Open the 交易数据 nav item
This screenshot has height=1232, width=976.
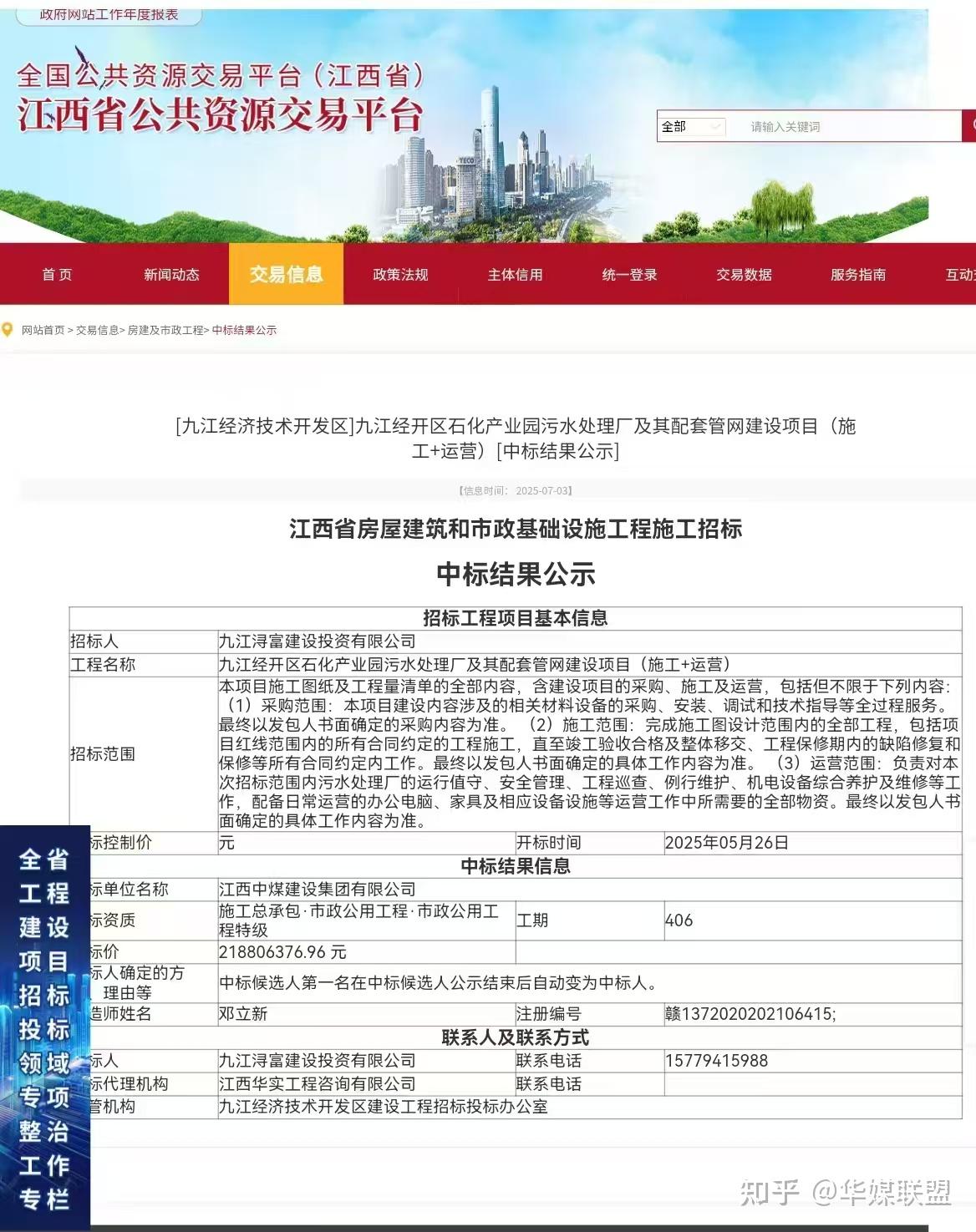point(744,274)
